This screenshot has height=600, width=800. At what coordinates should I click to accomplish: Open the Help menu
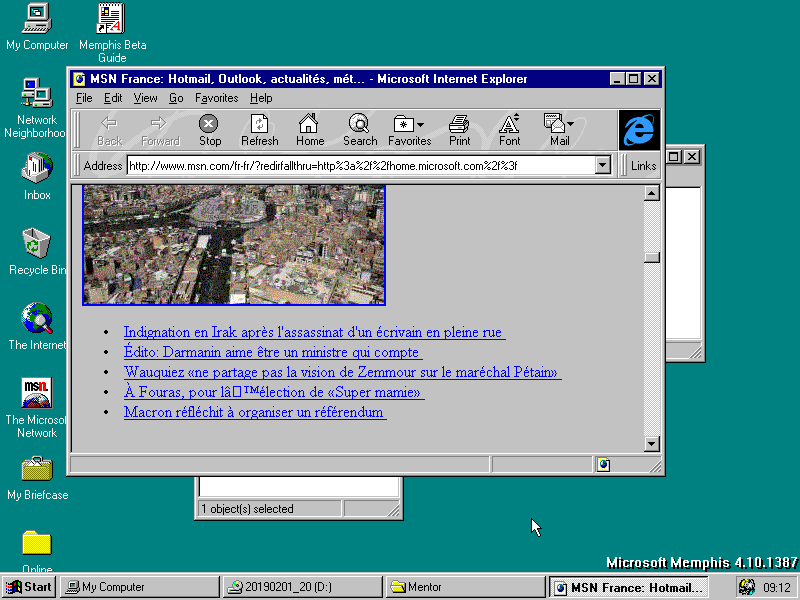[x=261, y=98]
